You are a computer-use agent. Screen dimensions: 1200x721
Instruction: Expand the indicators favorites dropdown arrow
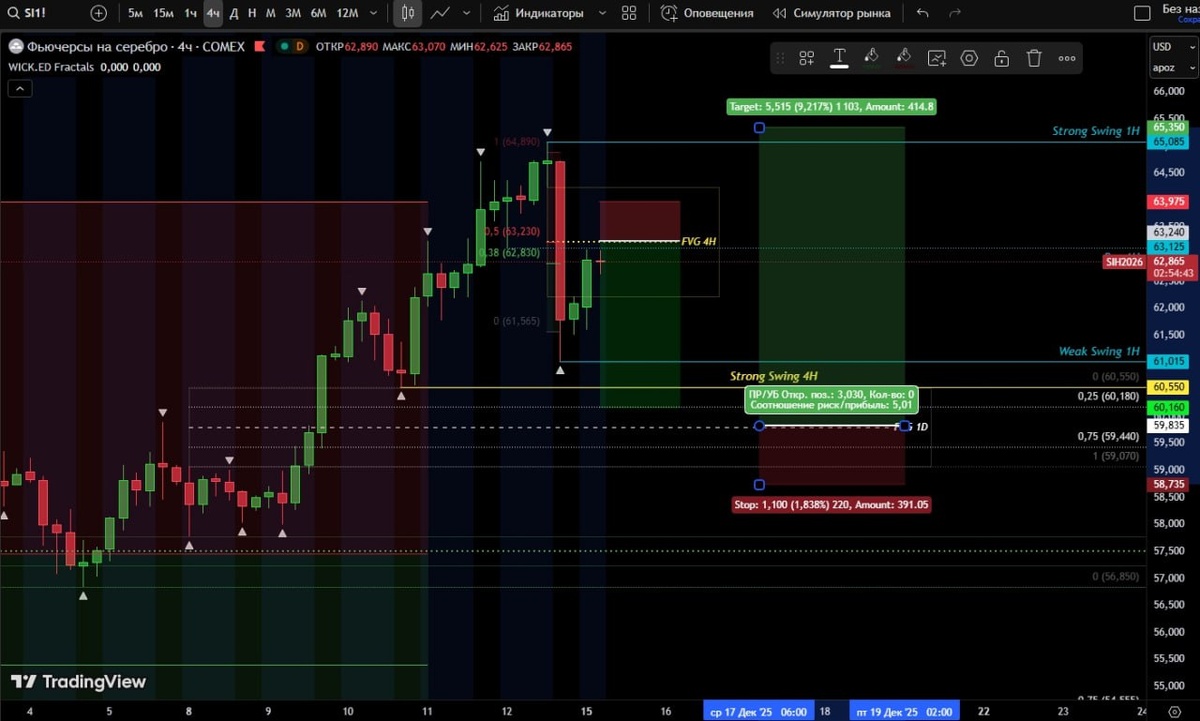click(602, 13)
